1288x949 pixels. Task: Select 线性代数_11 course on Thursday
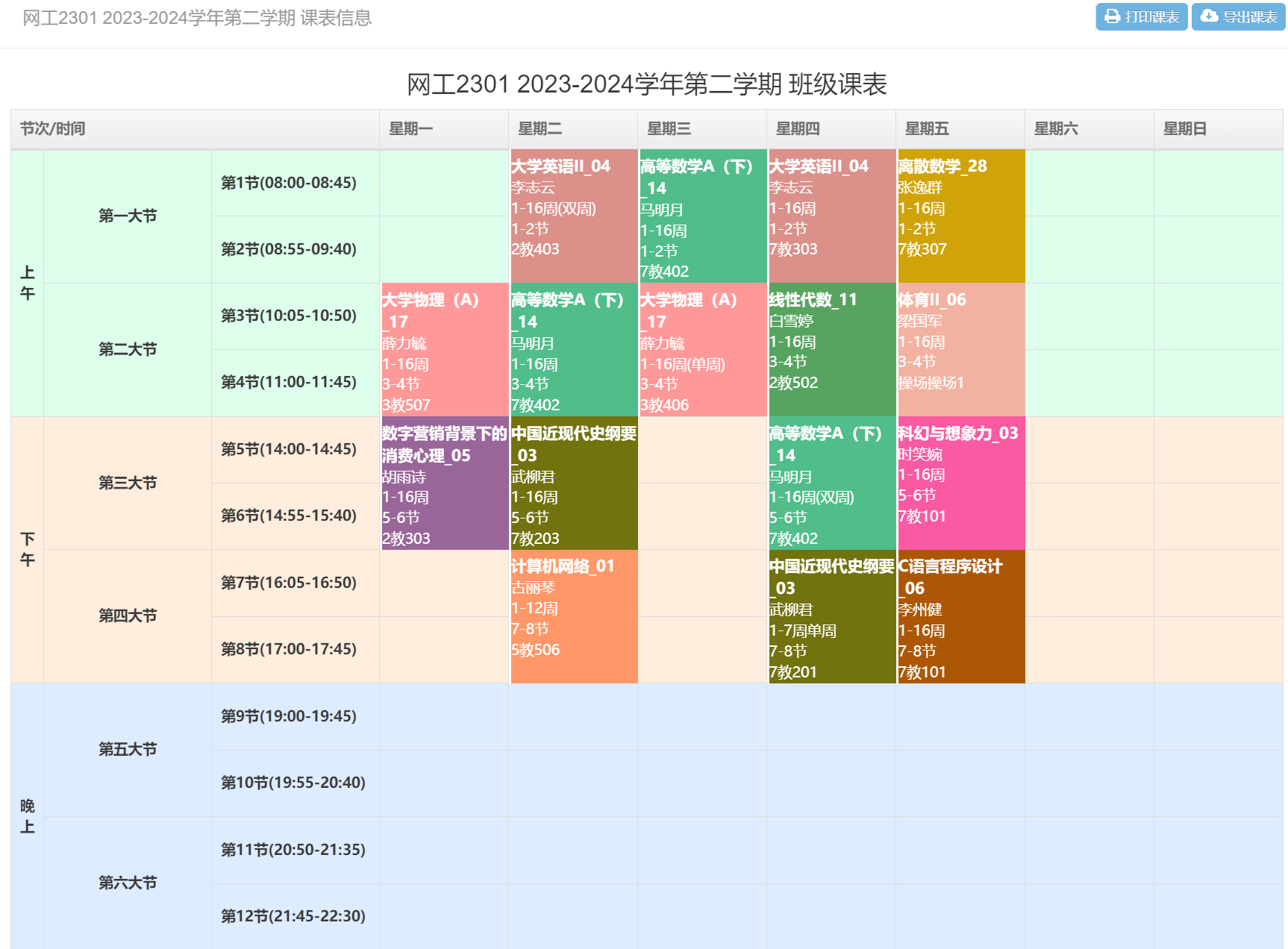(x=831, y=349)
